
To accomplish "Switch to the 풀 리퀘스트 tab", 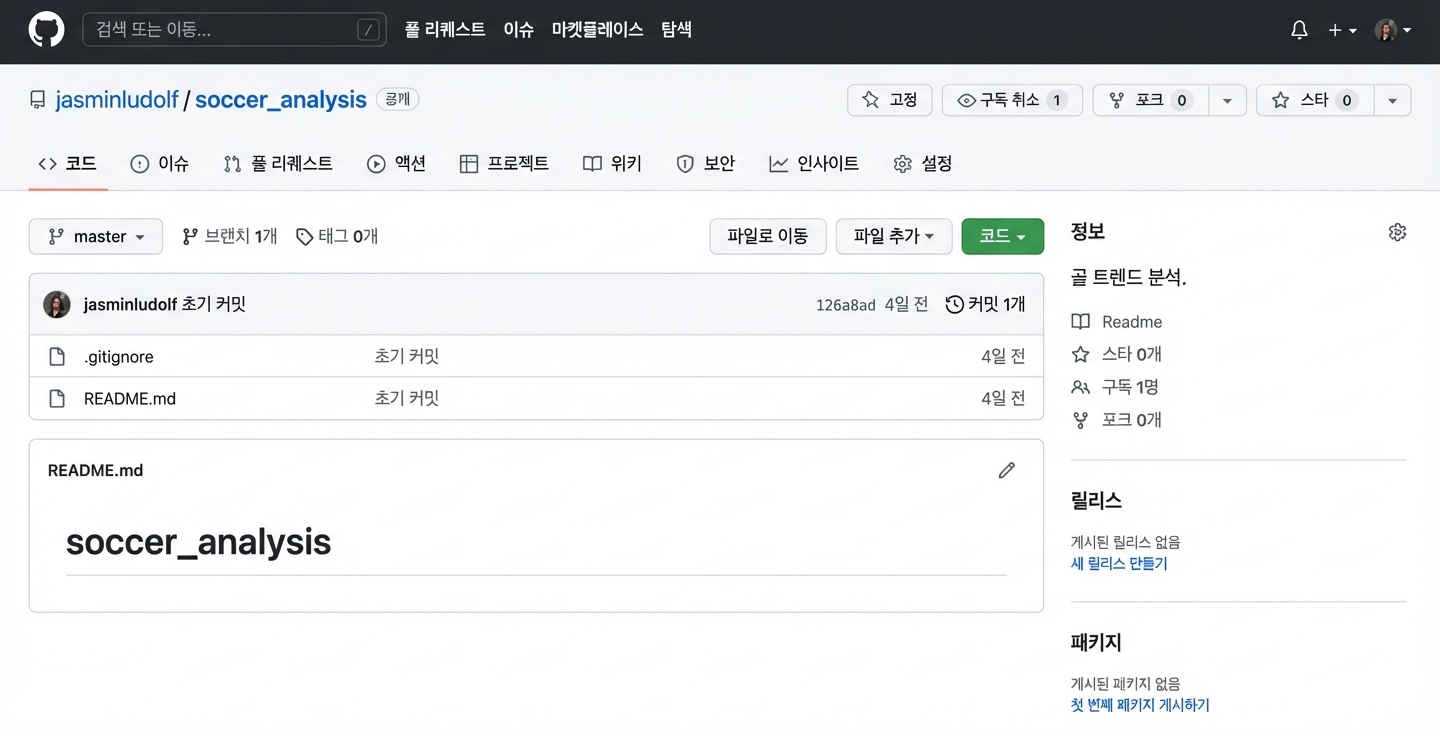I will pyautogui.click(x=278, y=164).
